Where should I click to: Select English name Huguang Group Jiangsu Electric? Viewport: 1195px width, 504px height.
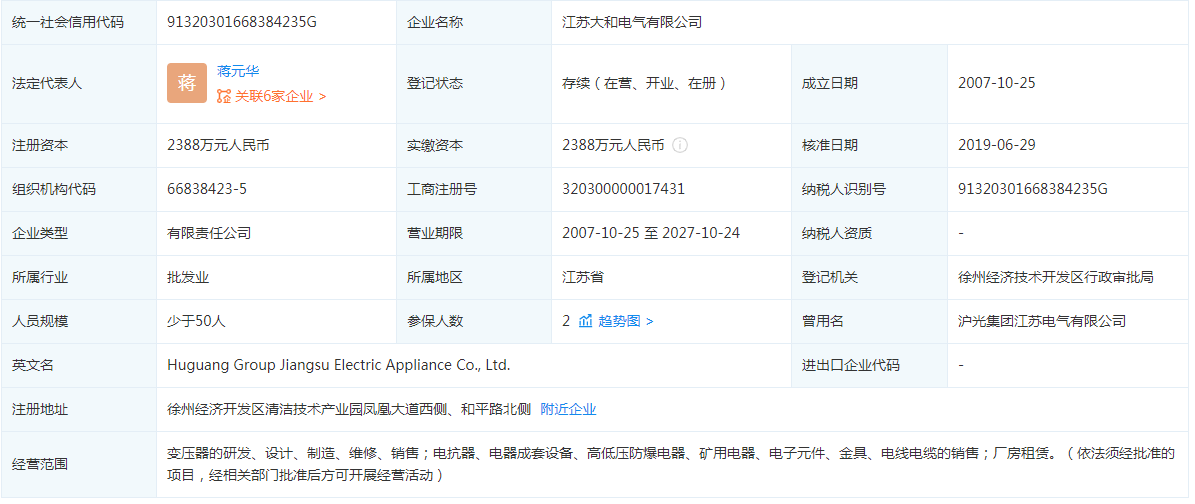(339, 365)
